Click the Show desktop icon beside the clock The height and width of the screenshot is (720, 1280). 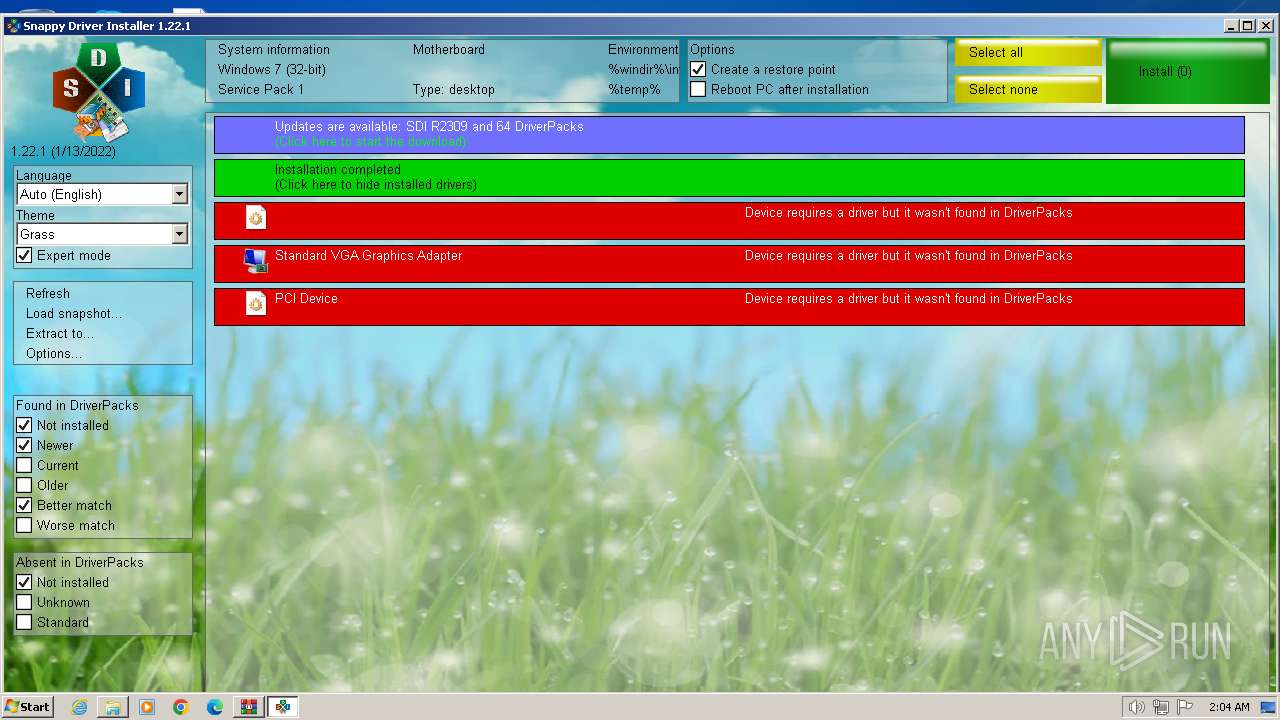click(x=1268, y=707)
